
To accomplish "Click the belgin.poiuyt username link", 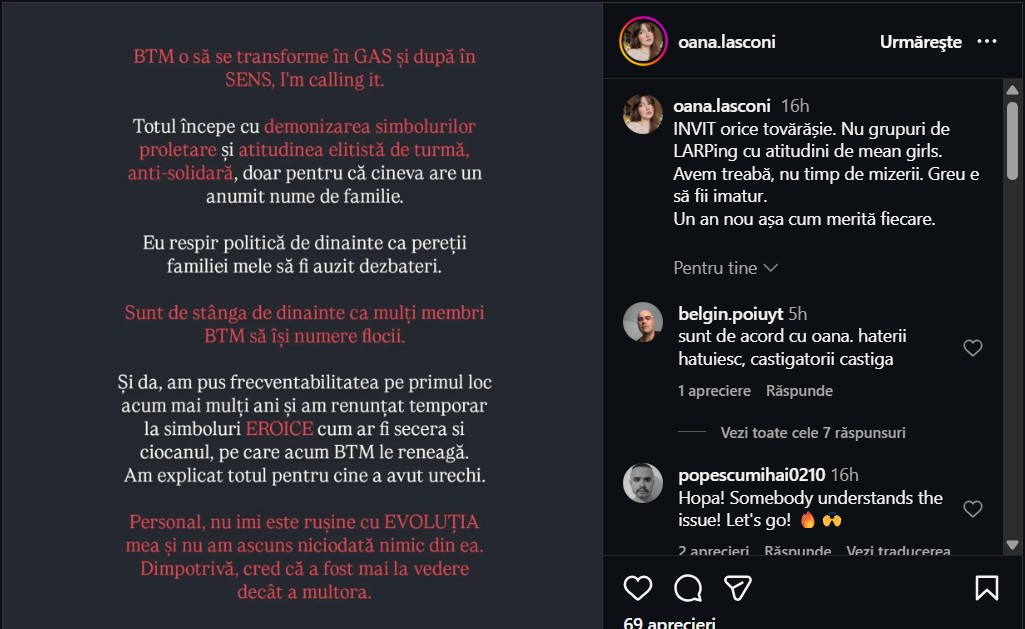I will click(730, 313).
